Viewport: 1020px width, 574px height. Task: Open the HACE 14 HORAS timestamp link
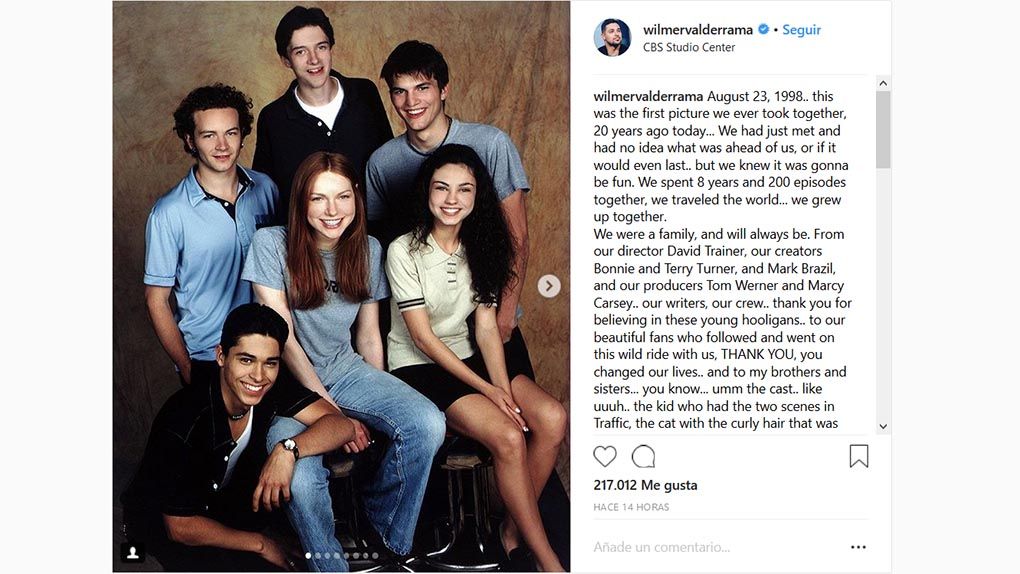pos(631,507)
